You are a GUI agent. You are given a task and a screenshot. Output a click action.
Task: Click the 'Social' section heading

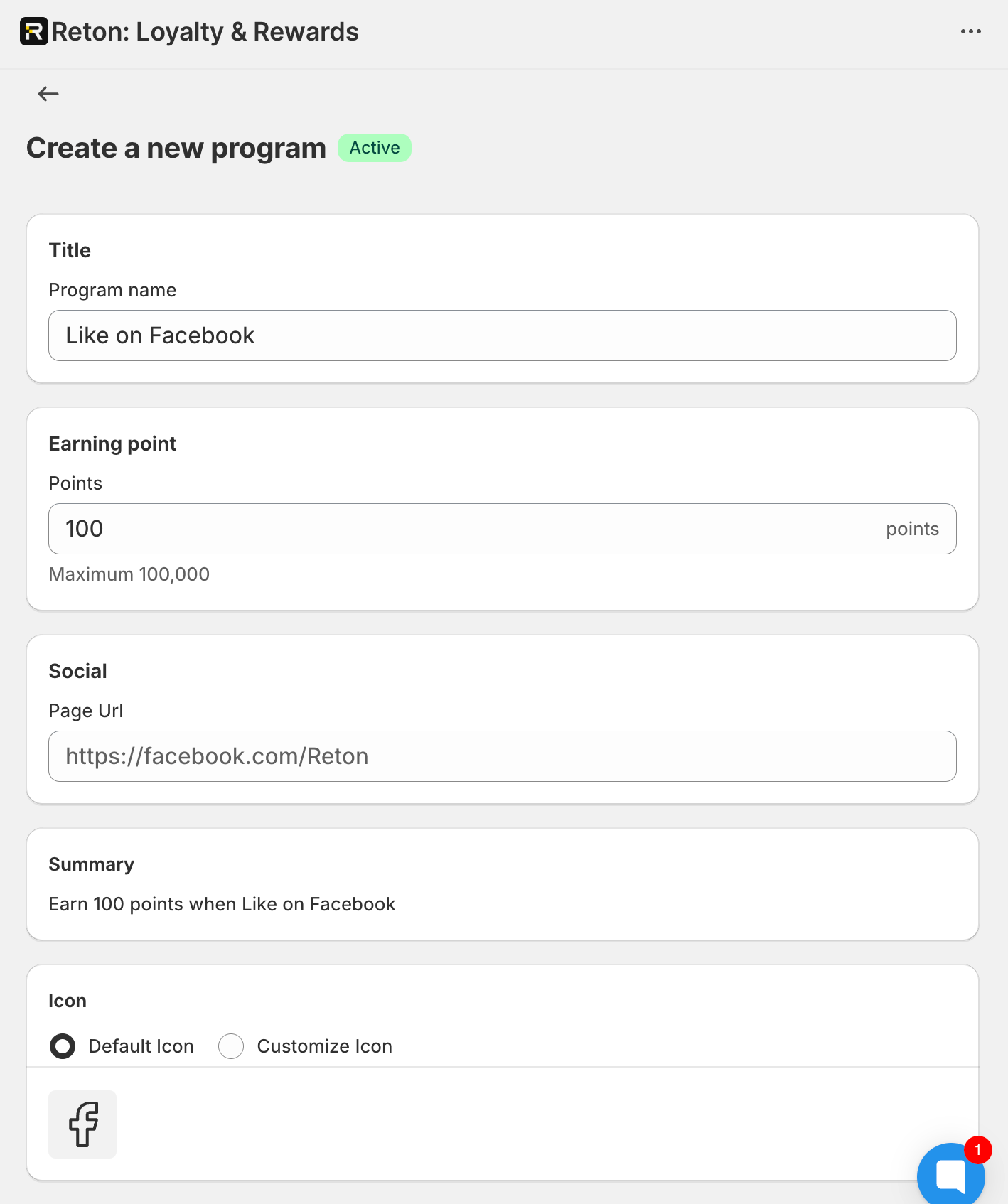click(x=77, y=671)
